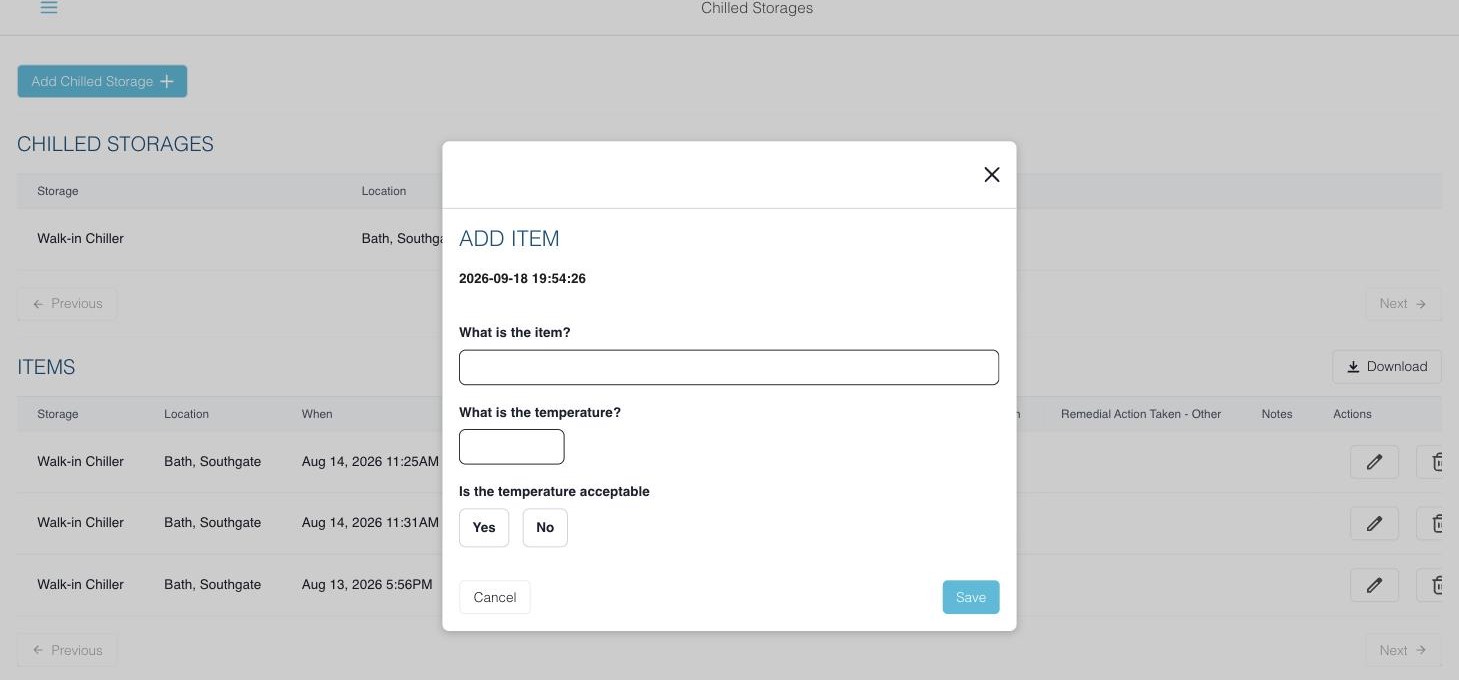Go to Previous page of items
The width and height of the screenshot is (1459, 680).
pyautogui.click(x=67, y=650)
